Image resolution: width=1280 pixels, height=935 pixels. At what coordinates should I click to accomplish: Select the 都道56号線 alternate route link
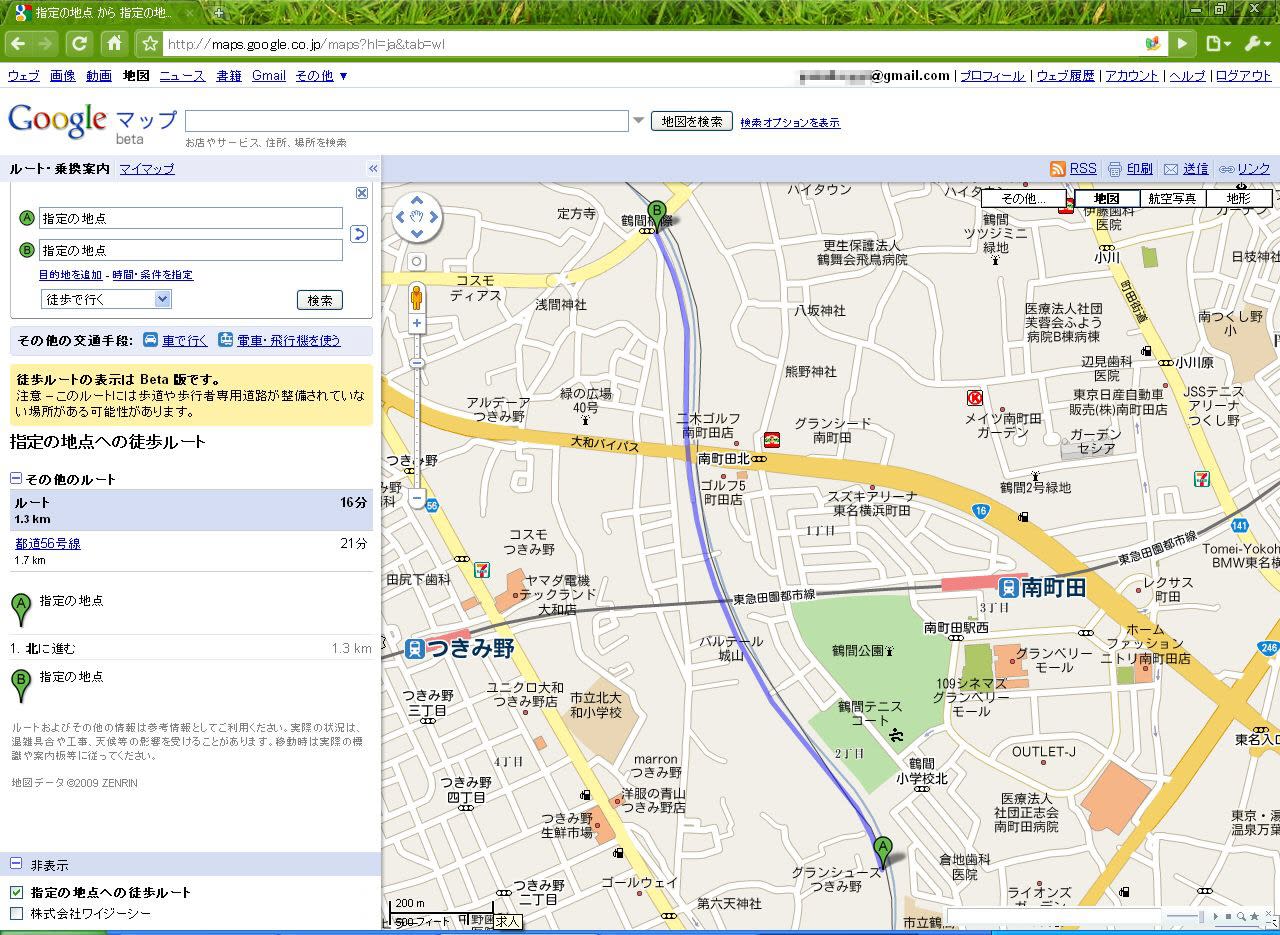click(x=47, y=543)
